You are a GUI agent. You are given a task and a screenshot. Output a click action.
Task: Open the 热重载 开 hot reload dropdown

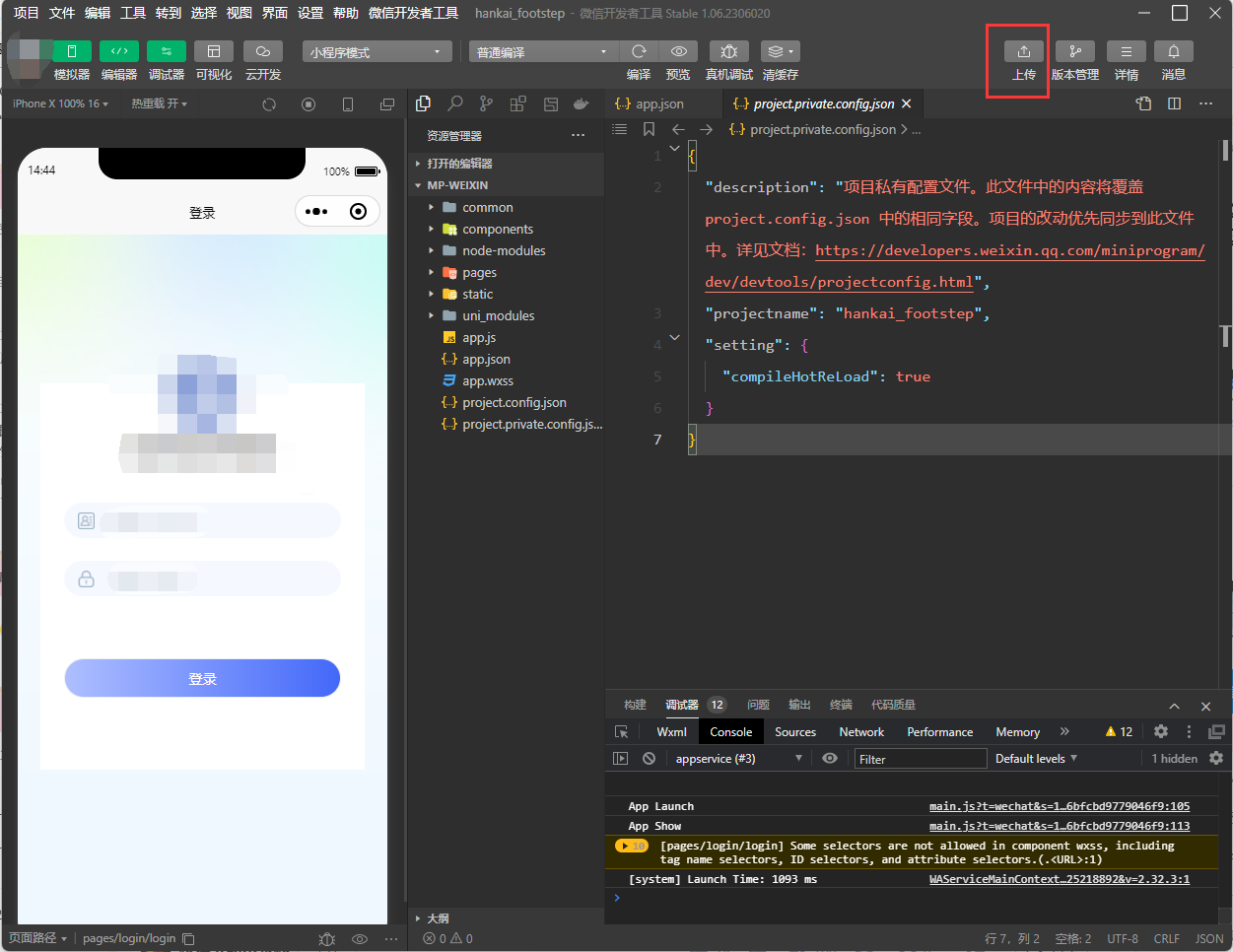pyautogui.click(x=160, y=103)
